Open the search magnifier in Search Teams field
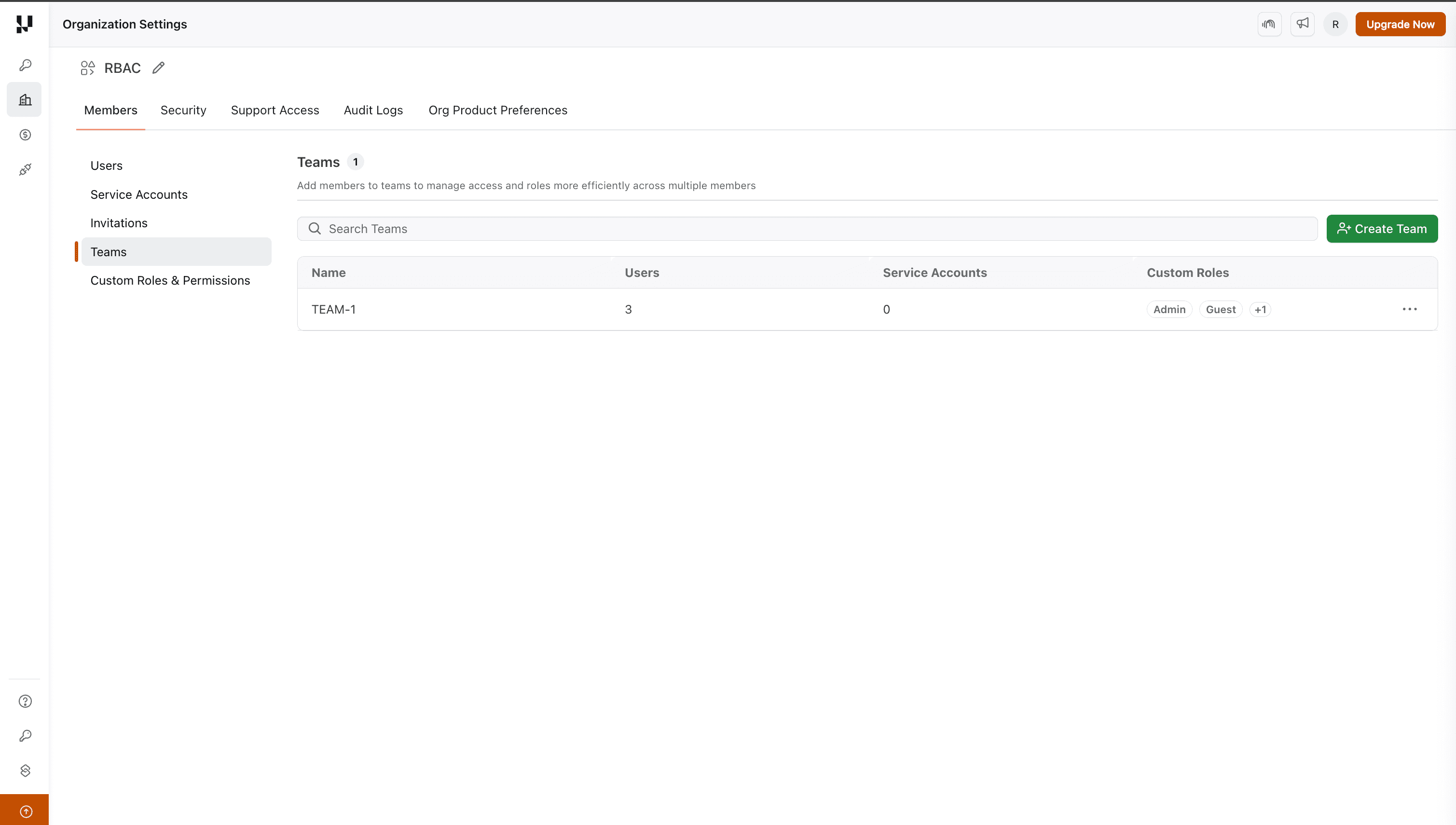Screen dimensions: 1456x825 (x=315, y=228)
